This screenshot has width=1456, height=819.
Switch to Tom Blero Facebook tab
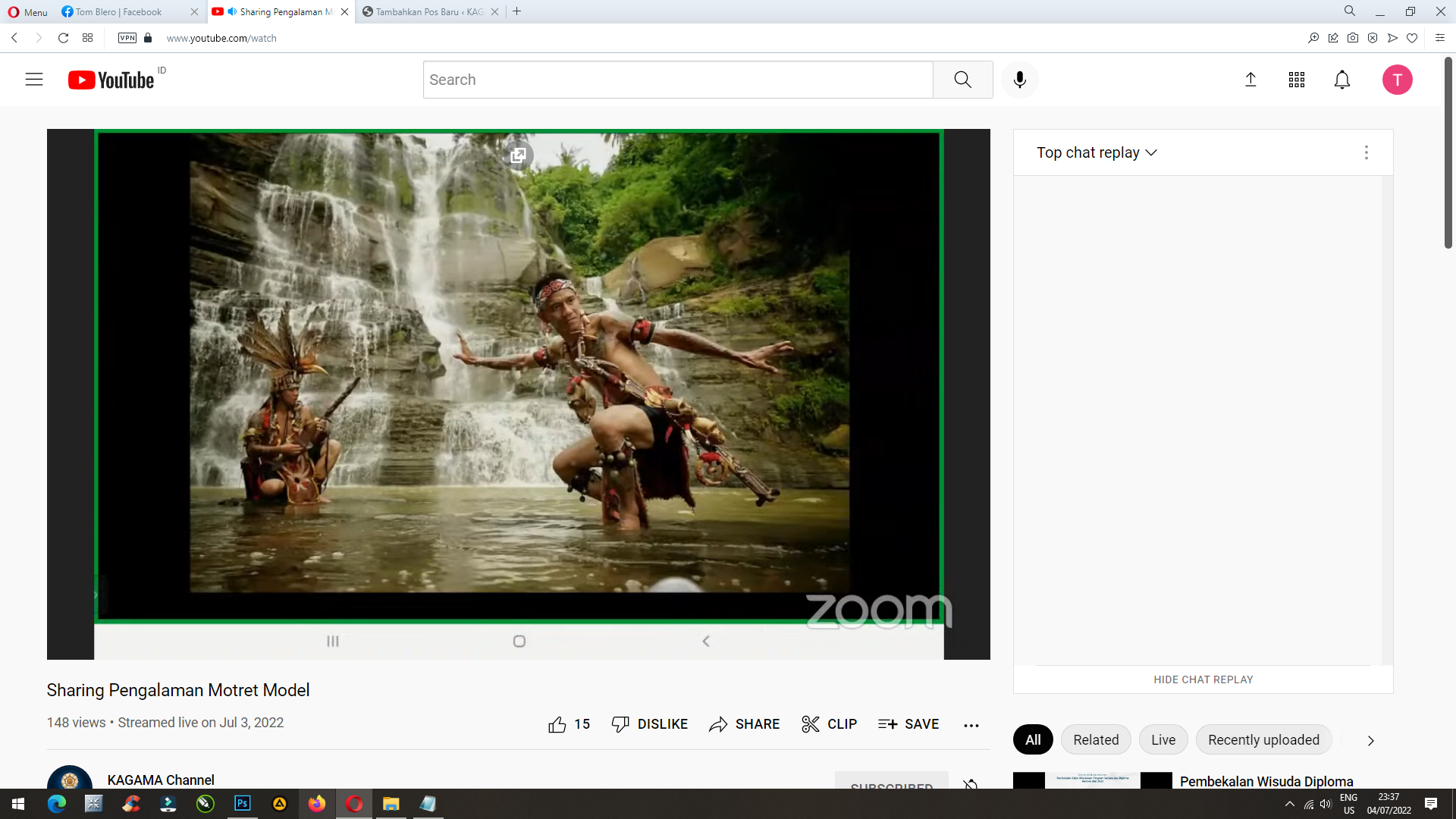pos(119,11)
